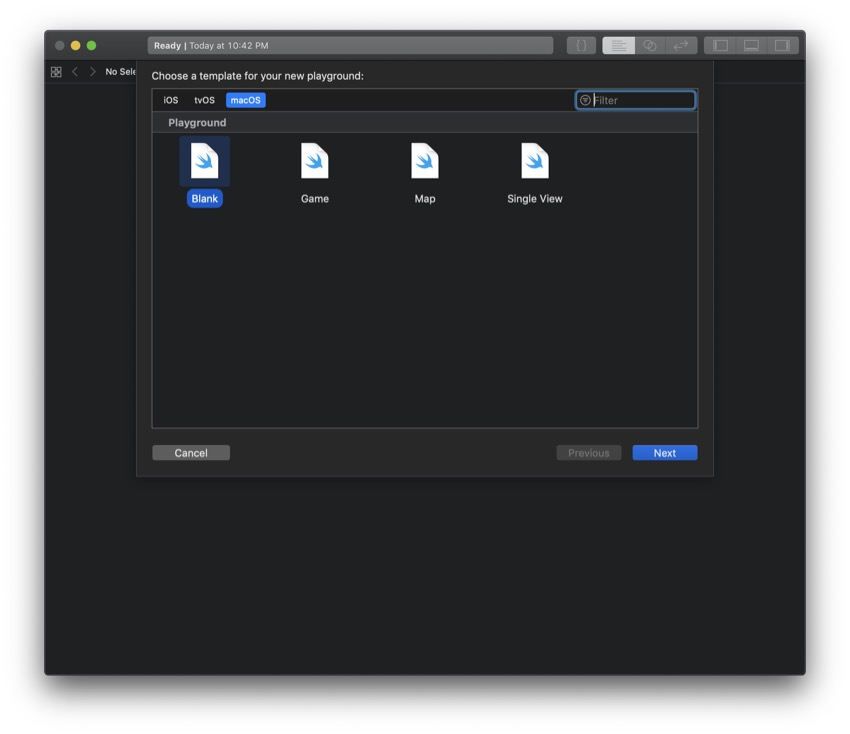
Task: Focus the Filter text field
Action: pyautogui.click(x=635, y=100)
